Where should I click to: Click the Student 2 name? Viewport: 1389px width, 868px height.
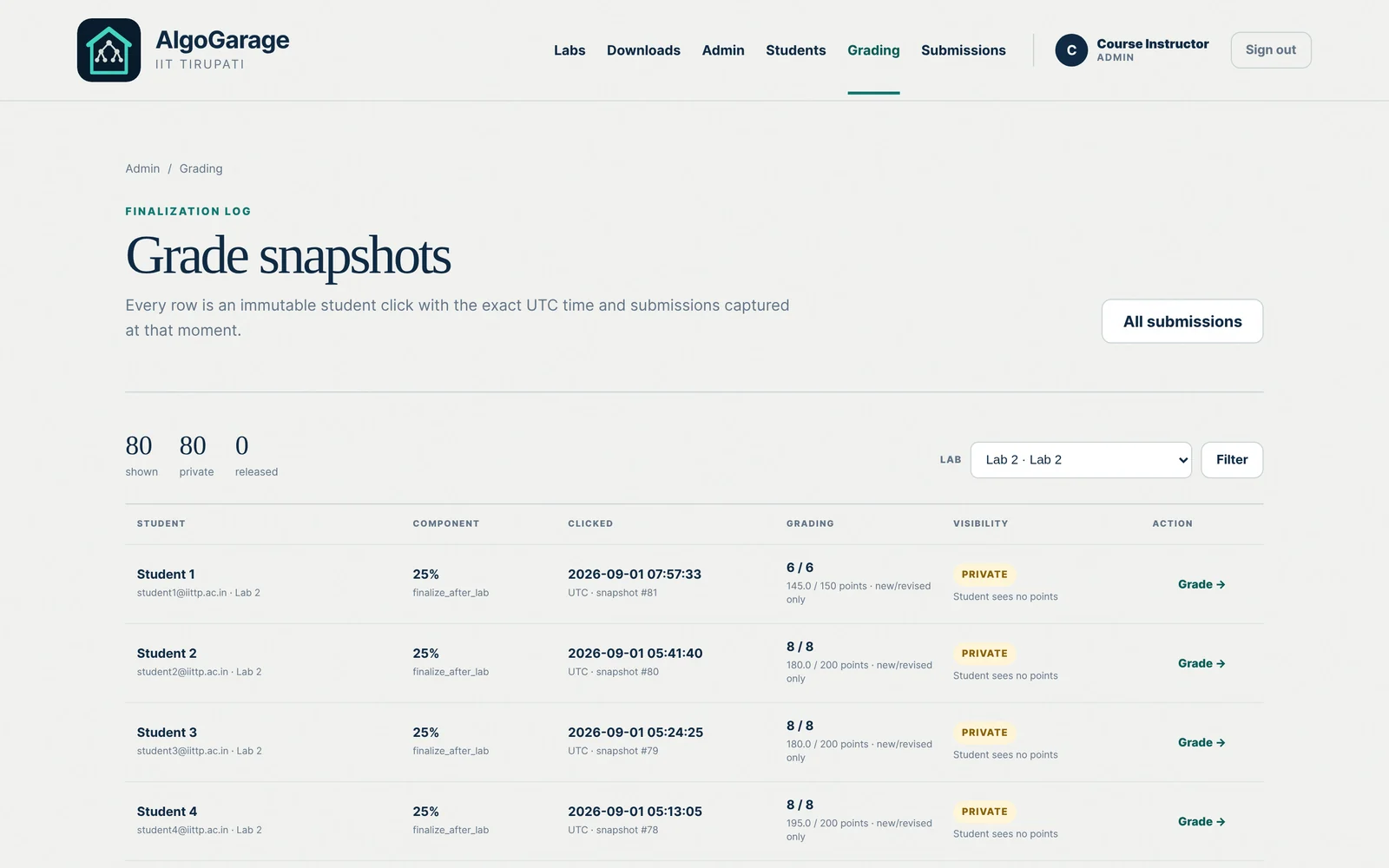click(167, 653)
